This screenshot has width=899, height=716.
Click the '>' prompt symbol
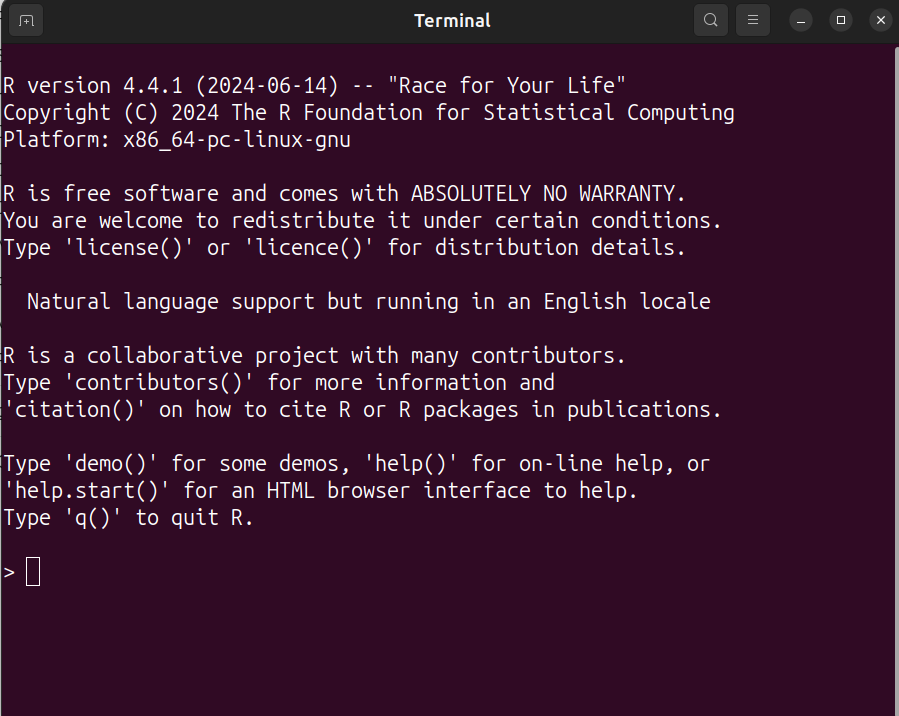click(x=8, y=570)
